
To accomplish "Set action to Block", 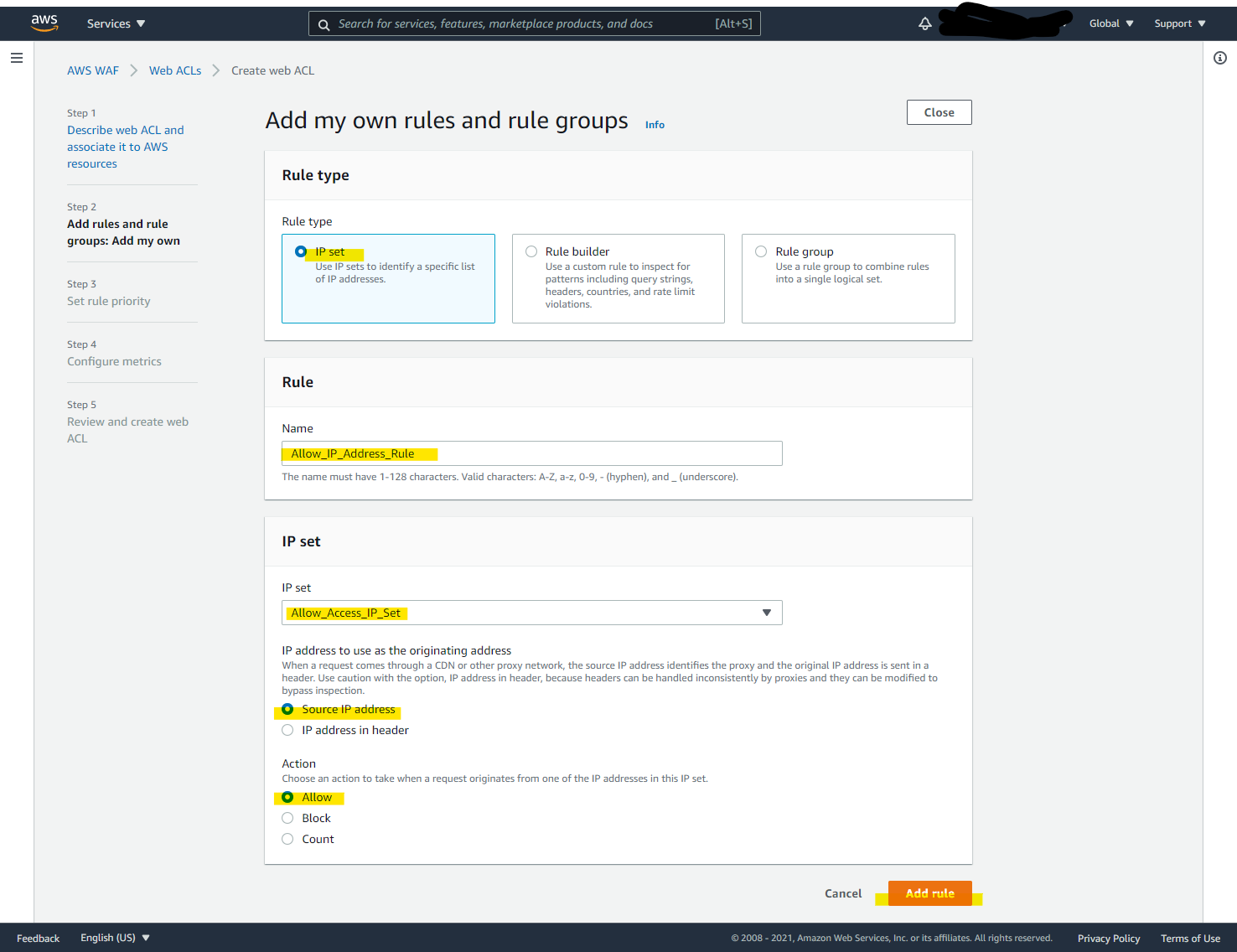I will (x=287, y=818).
